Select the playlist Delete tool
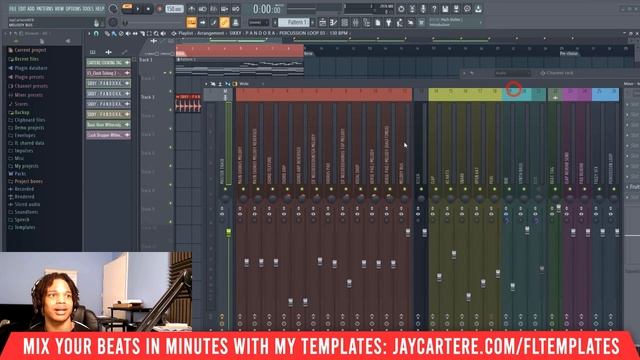This screenshot has width=640, height=360. pos(121,33)
